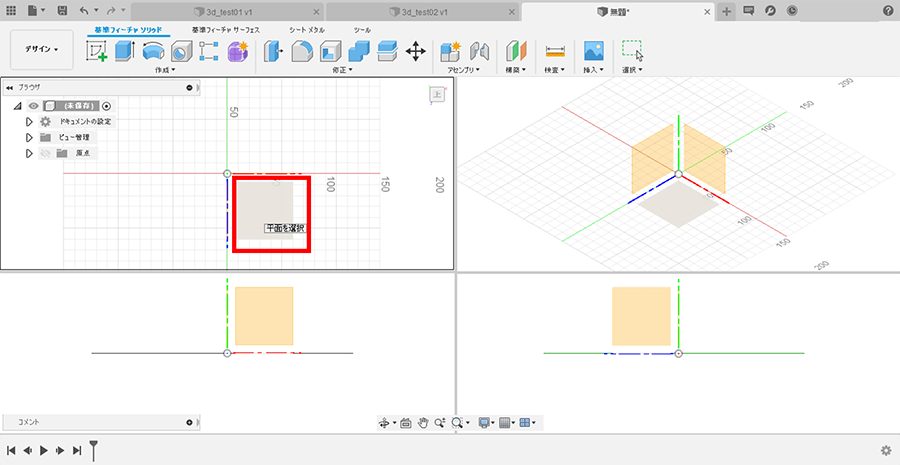Click the Offset Plane construct icon
The height and width of the screenshot is (465, 900).
(516, 52)
